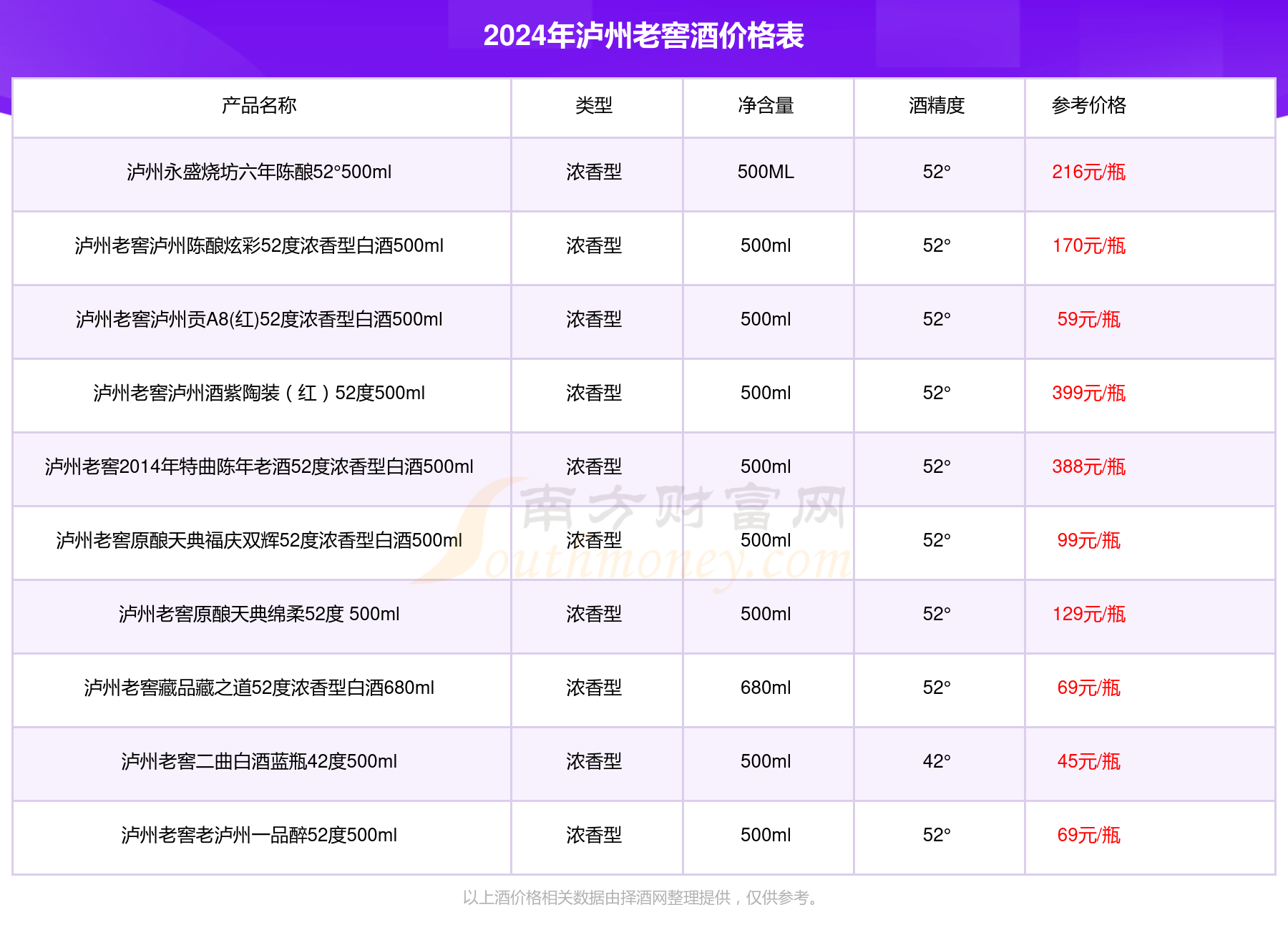This screenshot has width=1288, height=930.
Task: Click 52° in the 天典绵柔 row
Action: (937, 614)
